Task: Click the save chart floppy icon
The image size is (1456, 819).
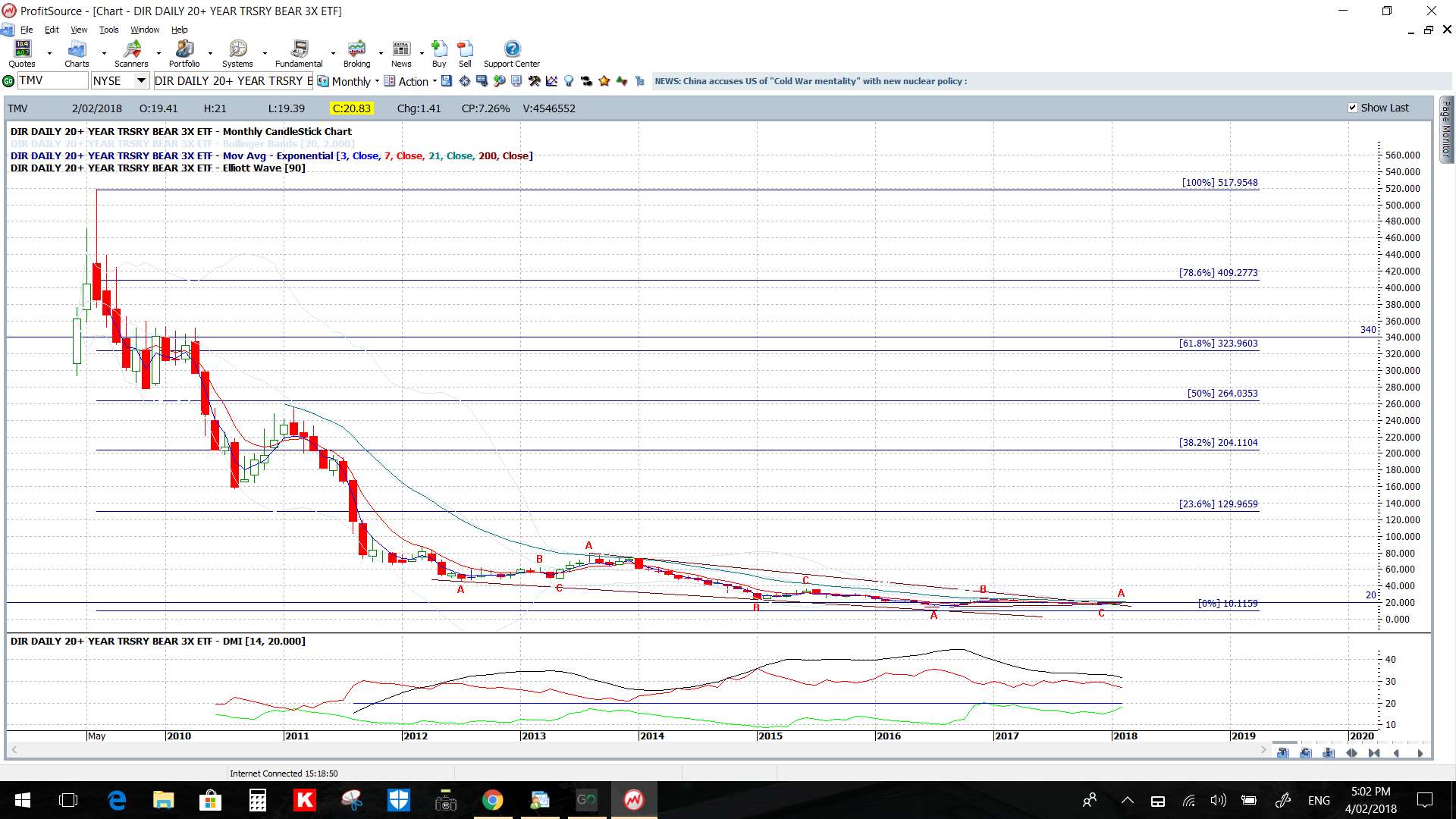Action: click(447, 81)
